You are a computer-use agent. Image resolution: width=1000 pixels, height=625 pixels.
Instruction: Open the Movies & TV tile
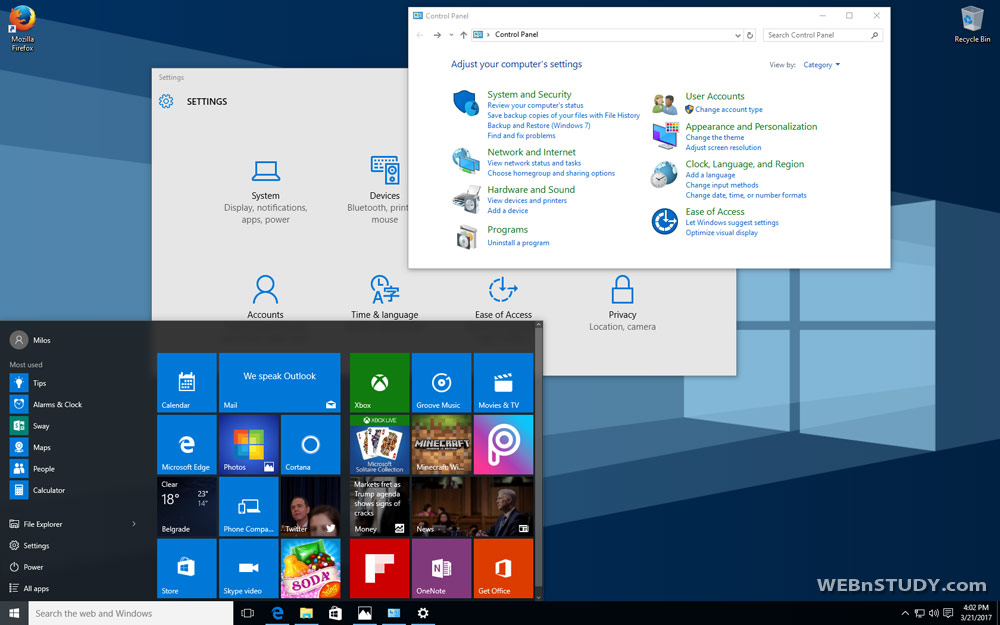[x=503, y=383]
